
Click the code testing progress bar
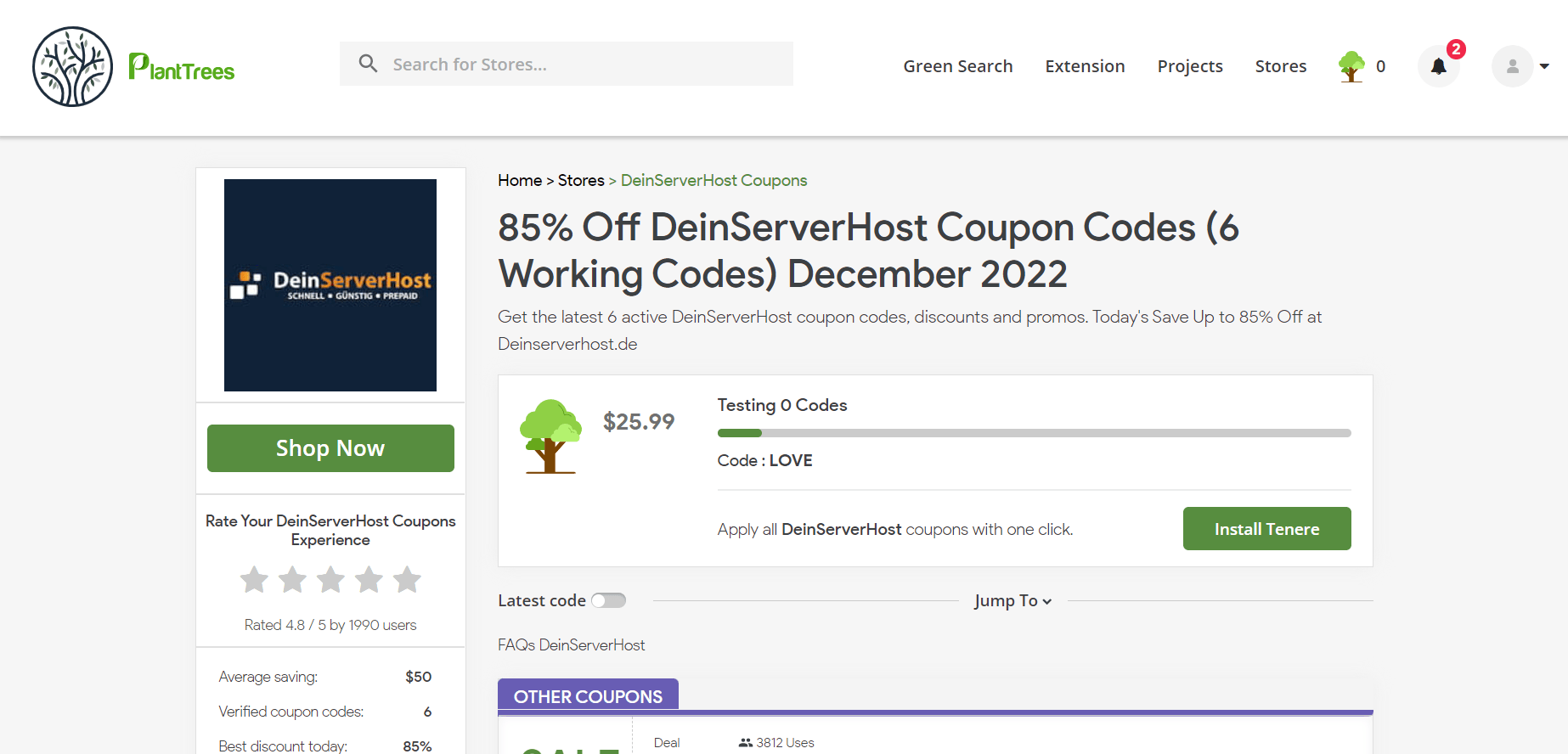[x=1034, y=433]
